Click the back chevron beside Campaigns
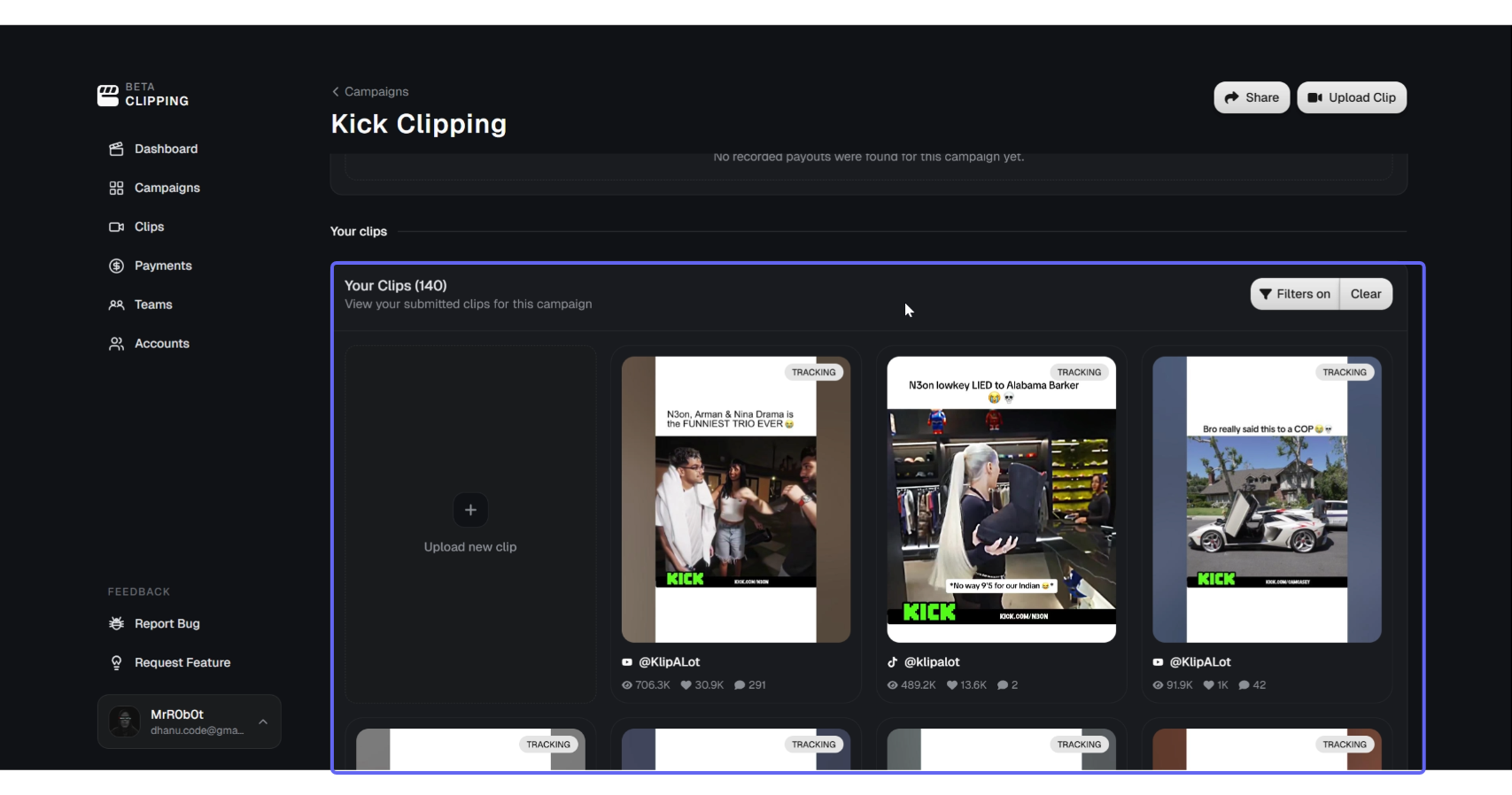Viewport: 1512px width, 795px height. point(336,91)
